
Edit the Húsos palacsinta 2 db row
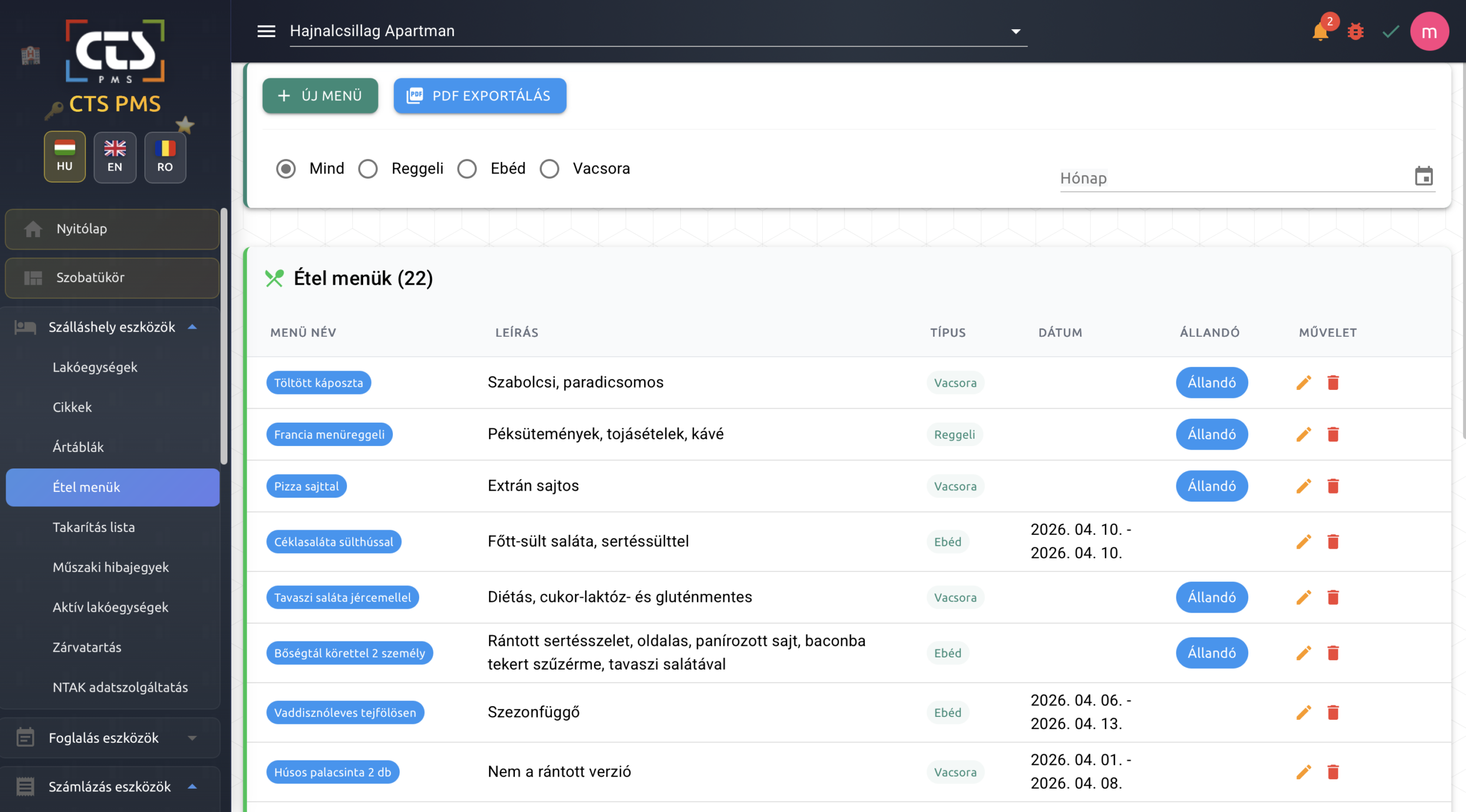(x=1303, y=772)
